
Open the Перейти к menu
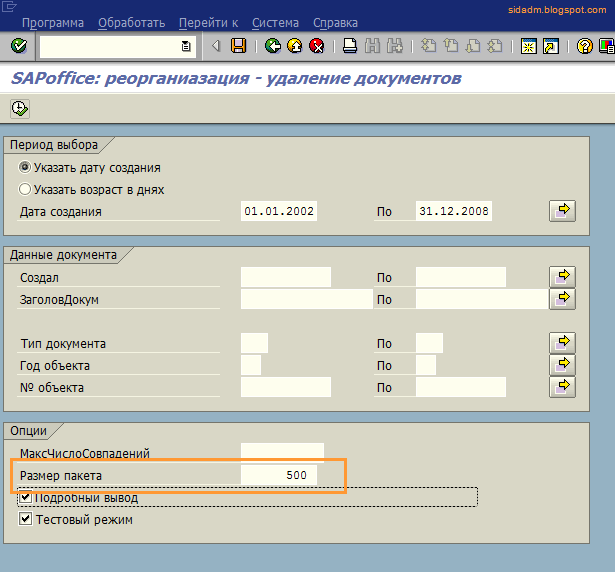pyautogui.click(x=208, y=23)
